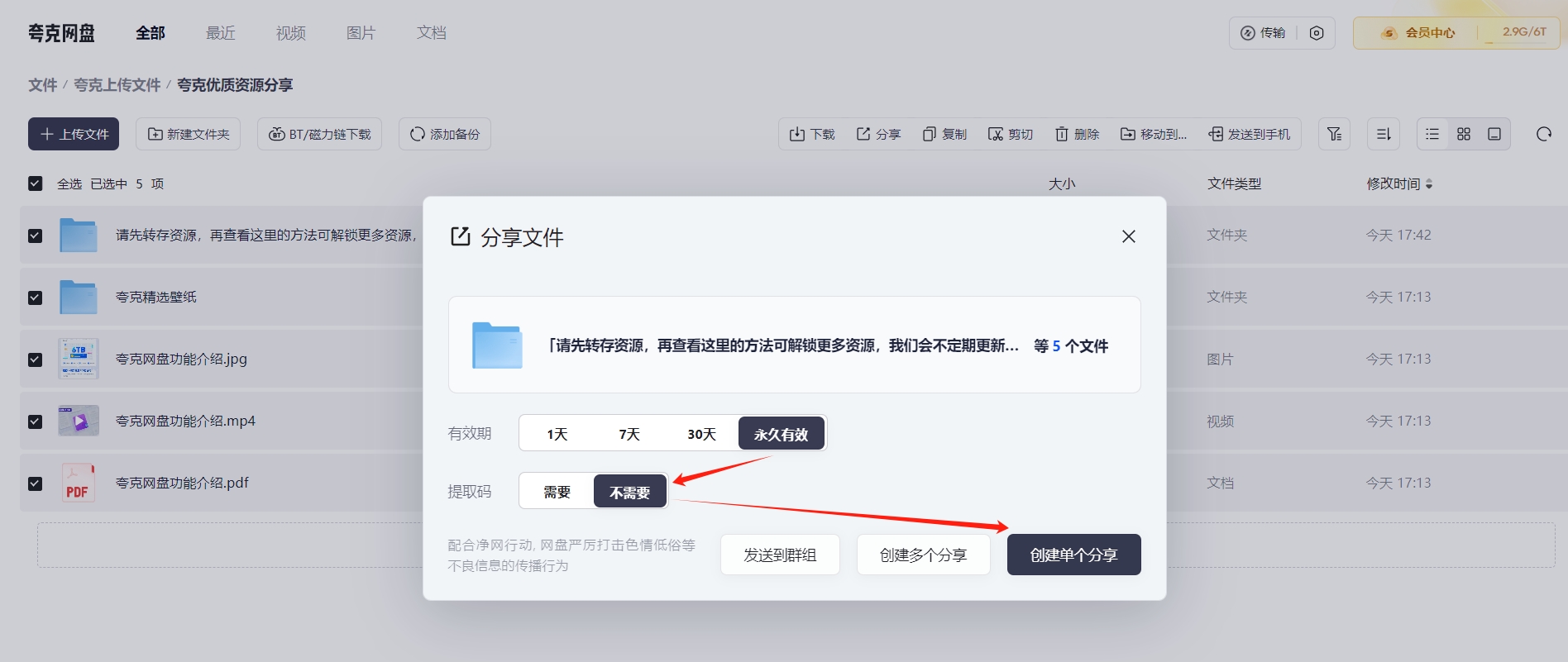The width and height of the screenshot is (1568, 662).
Task: Open the 视频 tab
Action: pos(291,33)
